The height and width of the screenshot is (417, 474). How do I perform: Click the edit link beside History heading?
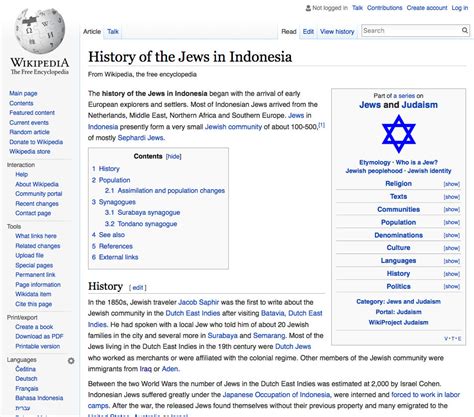pyautogui.click(x=138, y=287)
